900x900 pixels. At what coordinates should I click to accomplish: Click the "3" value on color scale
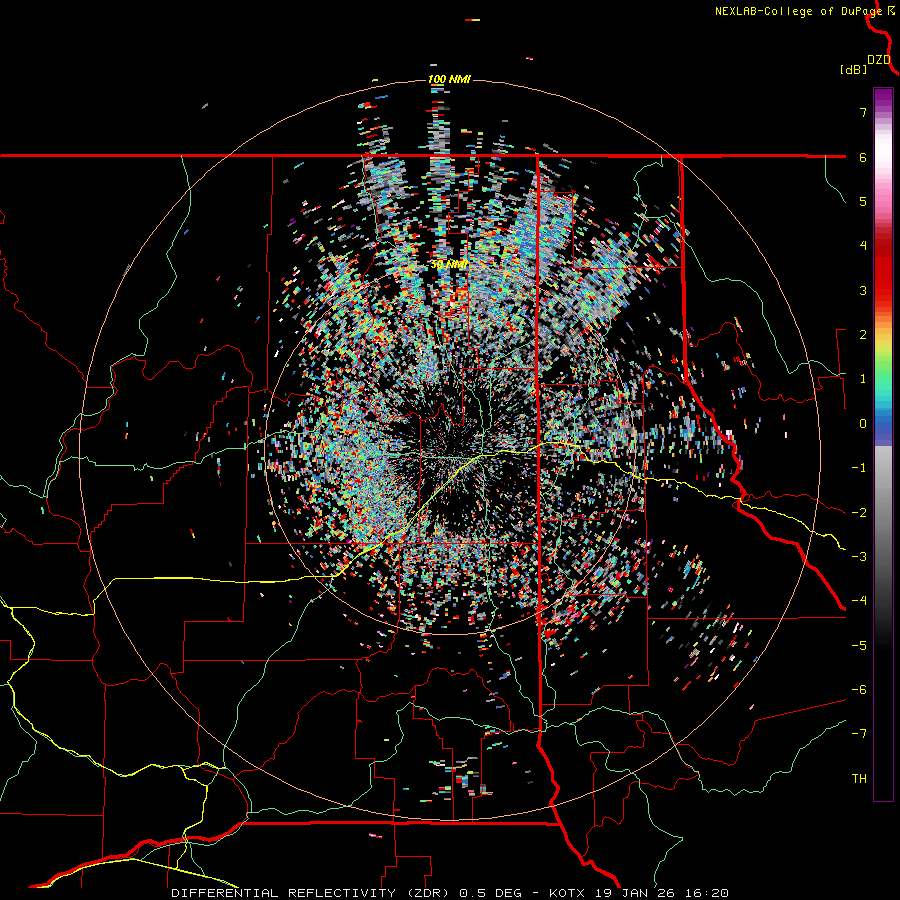tap(863, 290)
